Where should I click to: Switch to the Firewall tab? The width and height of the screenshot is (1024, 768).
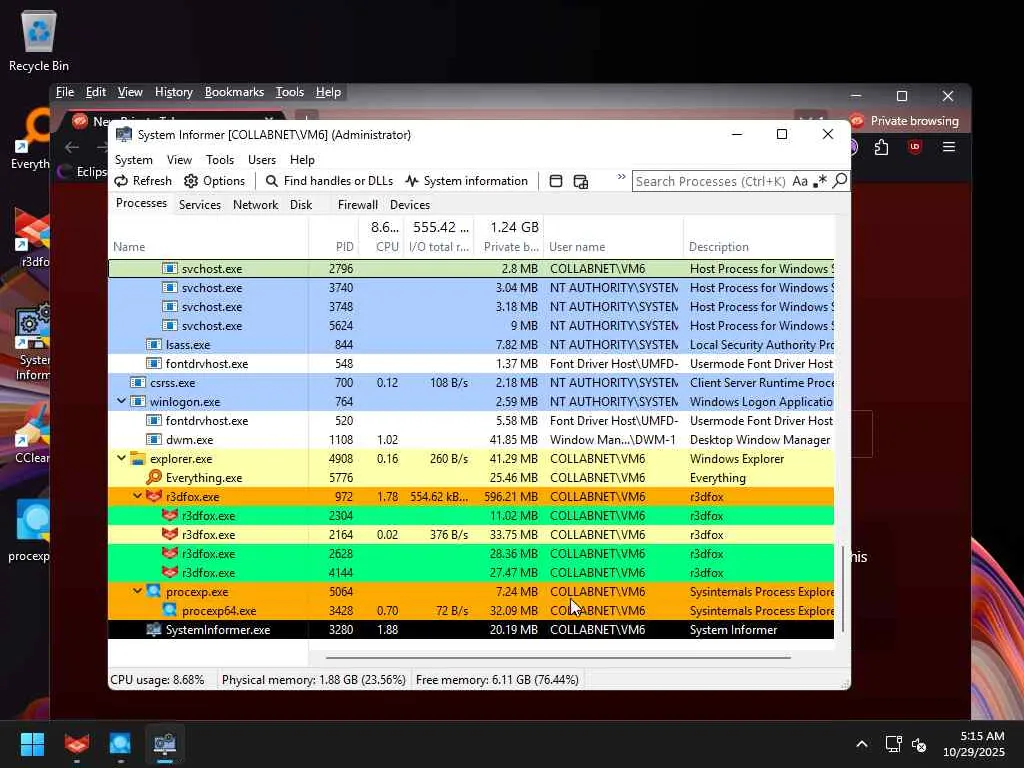[358, 204]
